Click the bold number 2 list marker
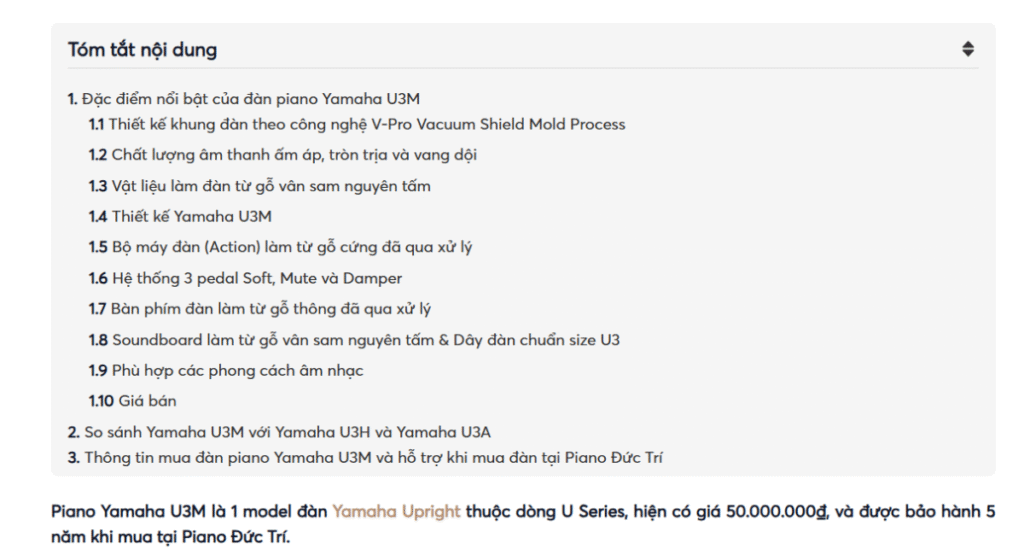The image size is (1024, 555). point(73,432)
